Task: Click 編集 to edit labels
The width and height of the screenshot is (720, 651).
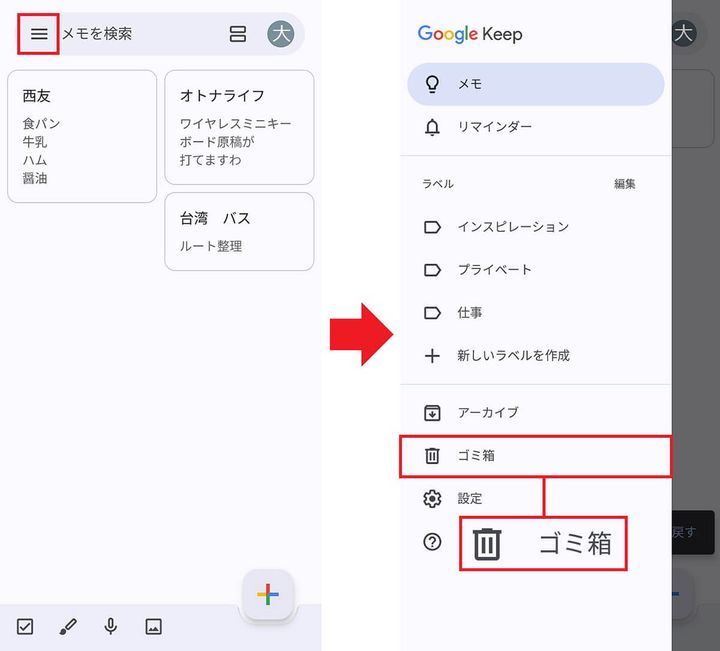Action: [624, 184]
